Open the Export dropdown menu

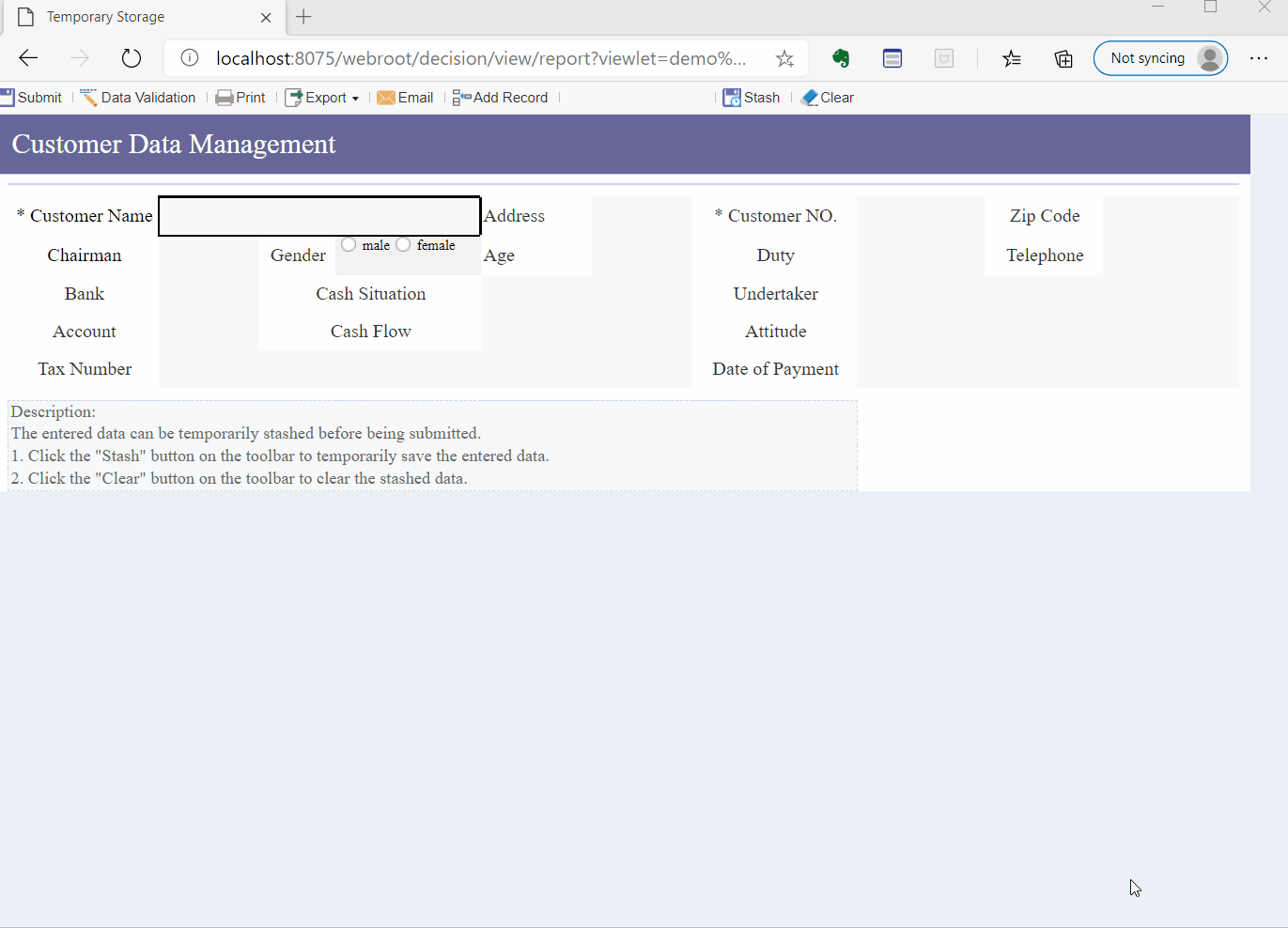(322, 98)
